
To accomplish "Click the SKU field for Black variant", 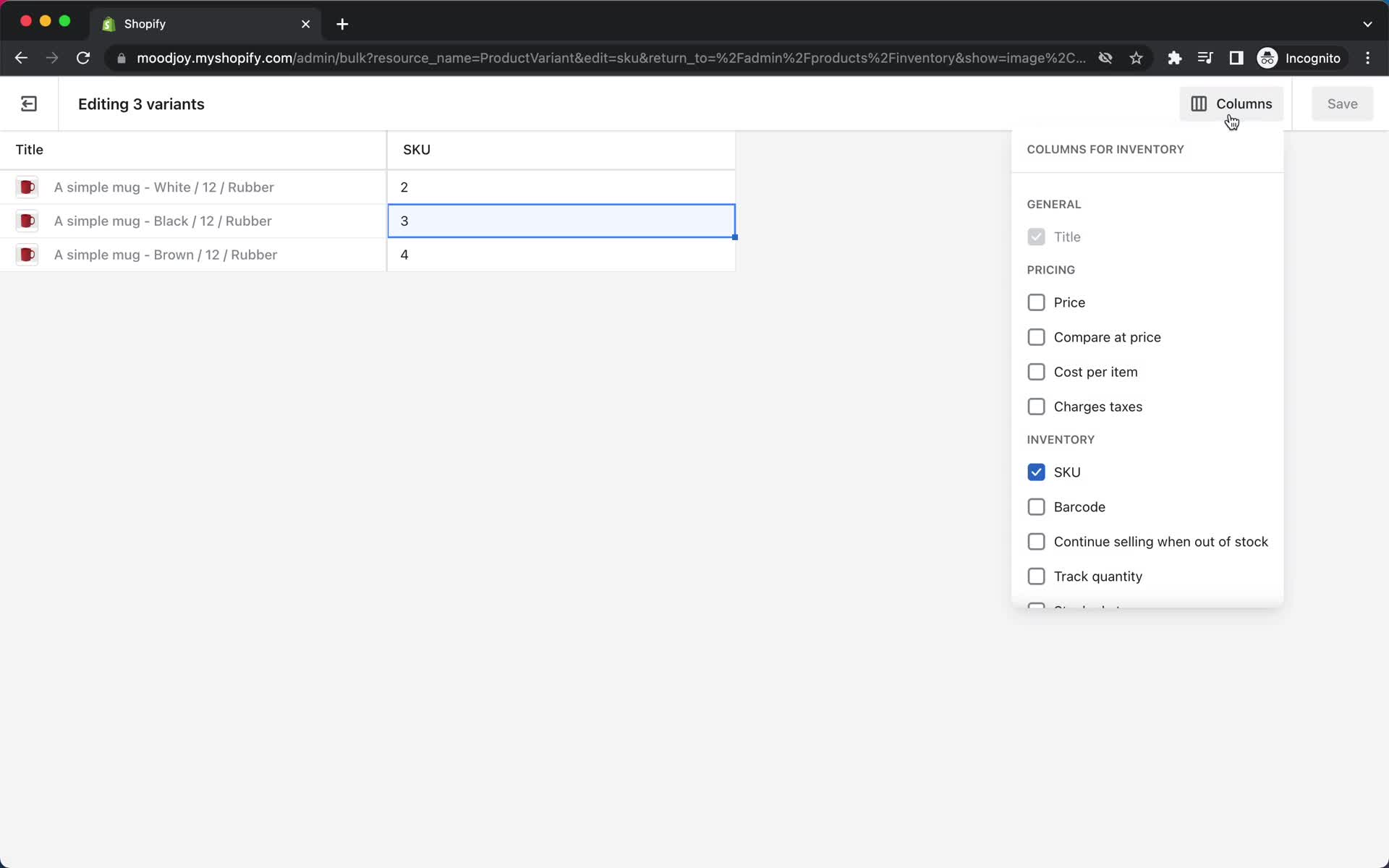I will click(x=561, y=221).
